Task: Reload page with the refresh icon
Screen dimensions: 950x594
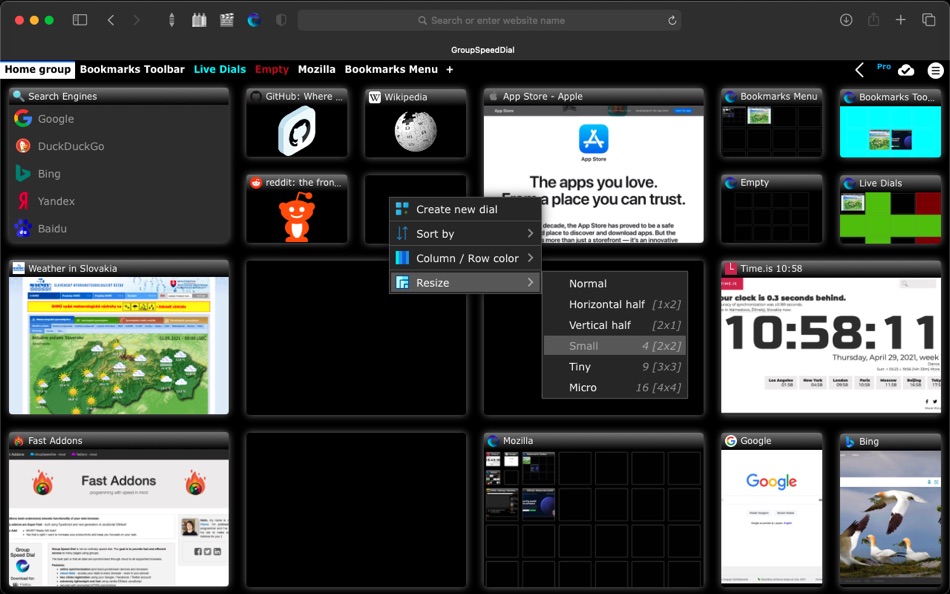Action: click(x=672, y=21)
